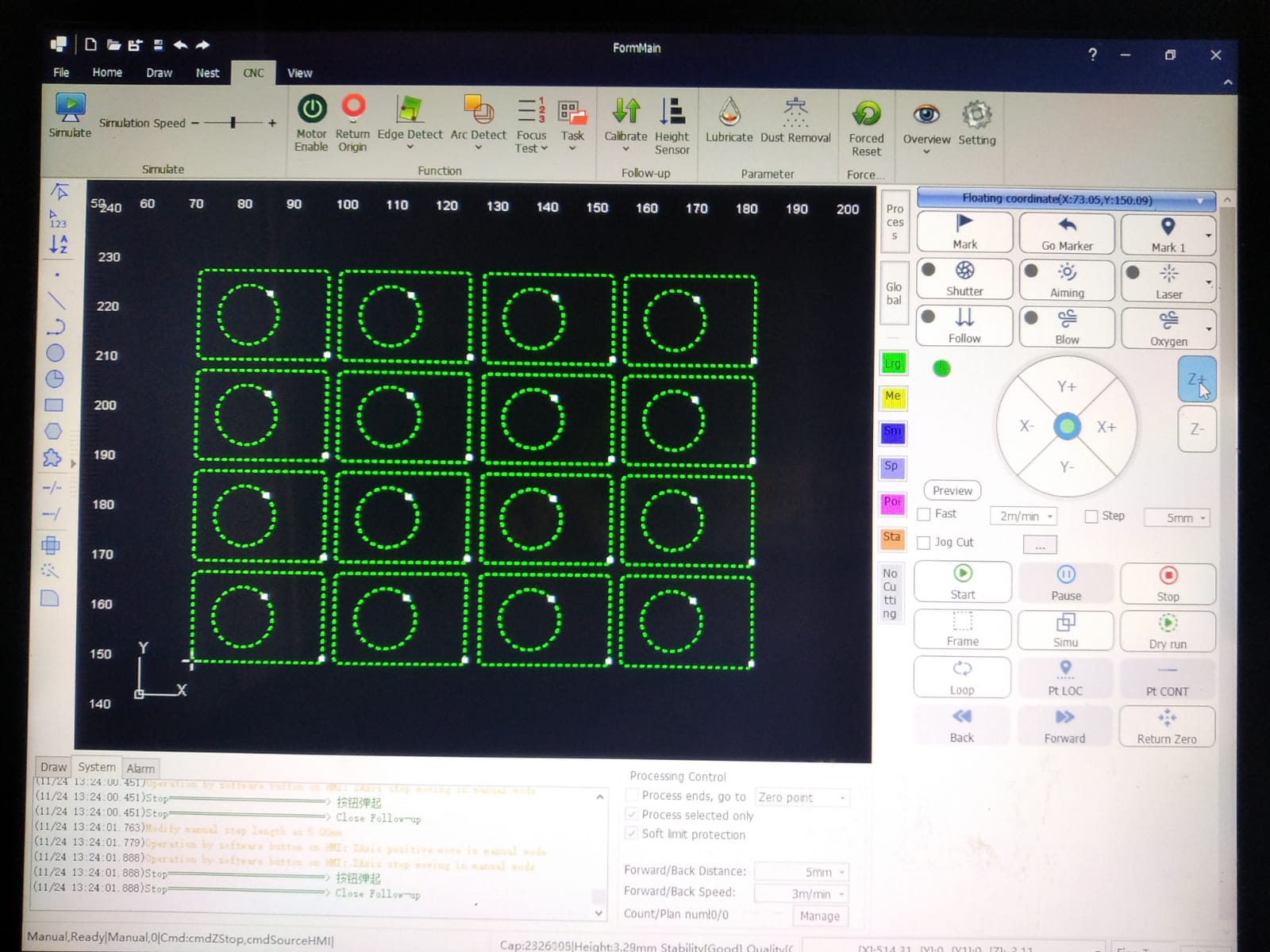Select the pink Poi layer swatch
This screenshot has height=952, width=1270.
[891, 502]
